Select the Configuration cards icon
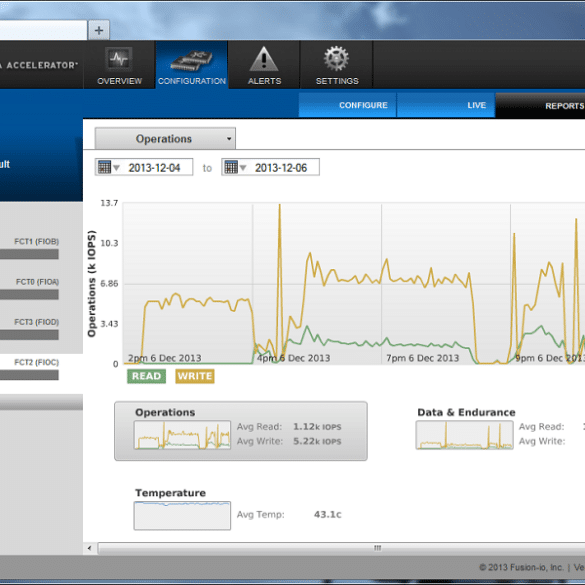Viewport: 585px width, 585px height. (x=191, y=61)
